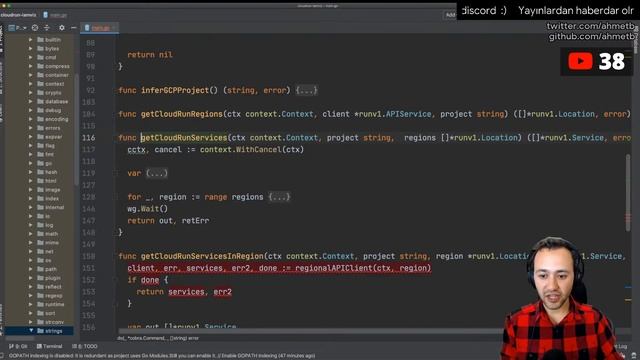Click the hash folder icon
Image resolution: width=640 pixels, height=360 pixels.
pyautogui.click(x=40, y=172)
